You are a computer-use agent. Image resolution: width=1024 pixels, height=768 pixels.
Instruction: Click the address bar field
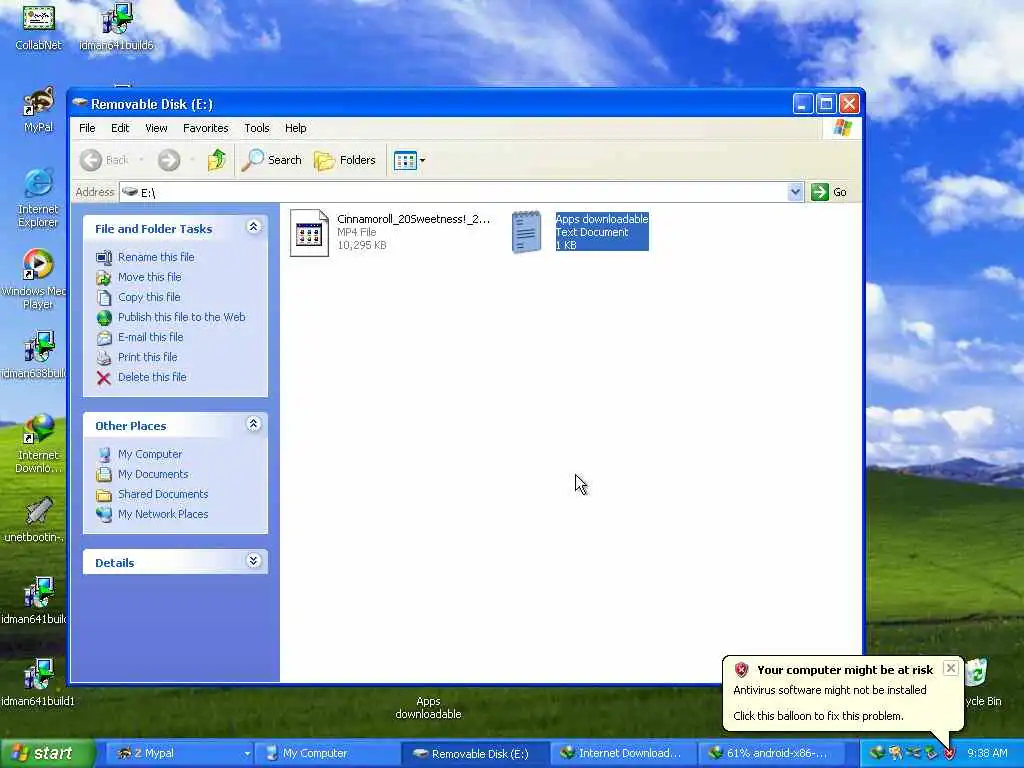coord(454,192)
